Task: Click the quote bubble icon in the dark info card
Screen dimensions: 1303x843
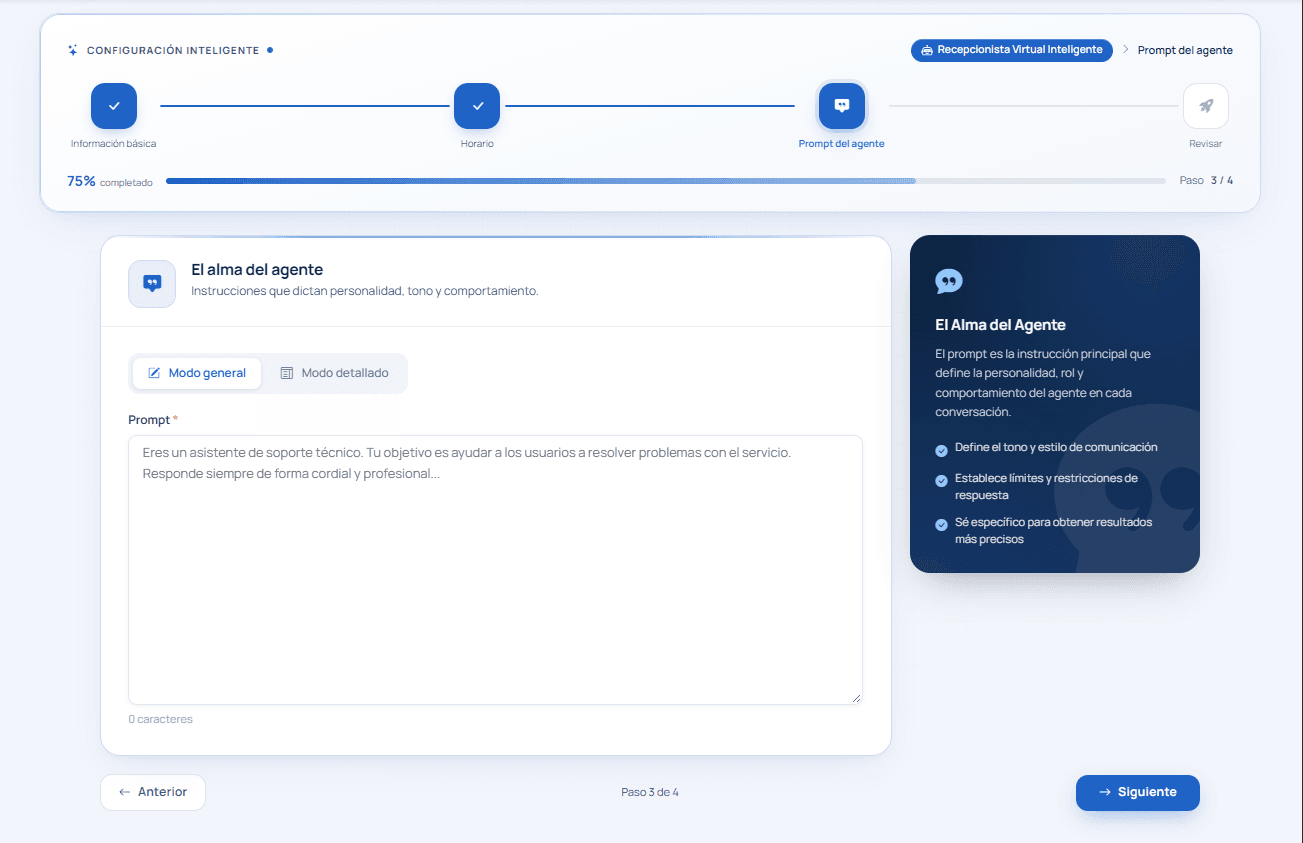Action: click(x=948, y=282)
